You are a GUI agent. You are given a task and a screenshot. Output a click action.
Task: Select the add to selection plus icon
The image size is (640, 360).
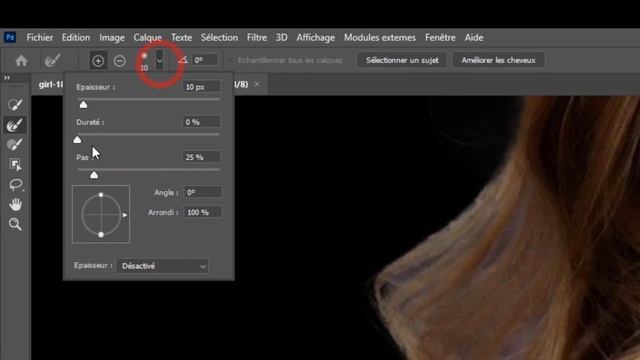[x=98, y=61]
